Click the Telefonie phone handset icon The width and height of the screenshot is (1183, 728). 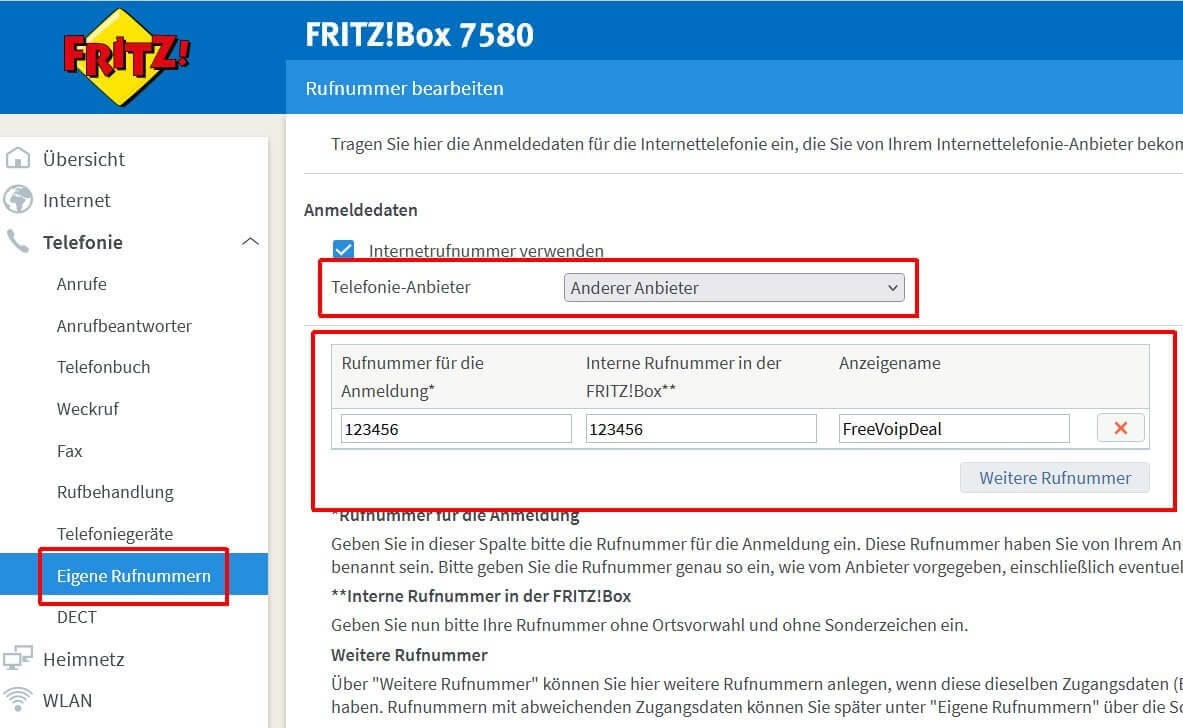(18, 241)
